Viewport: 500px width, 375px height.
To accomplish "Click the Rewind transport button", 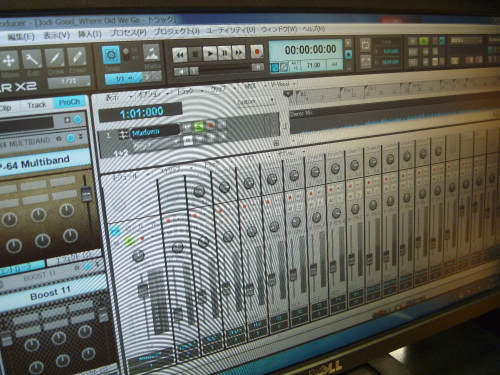I will (180, 54).
